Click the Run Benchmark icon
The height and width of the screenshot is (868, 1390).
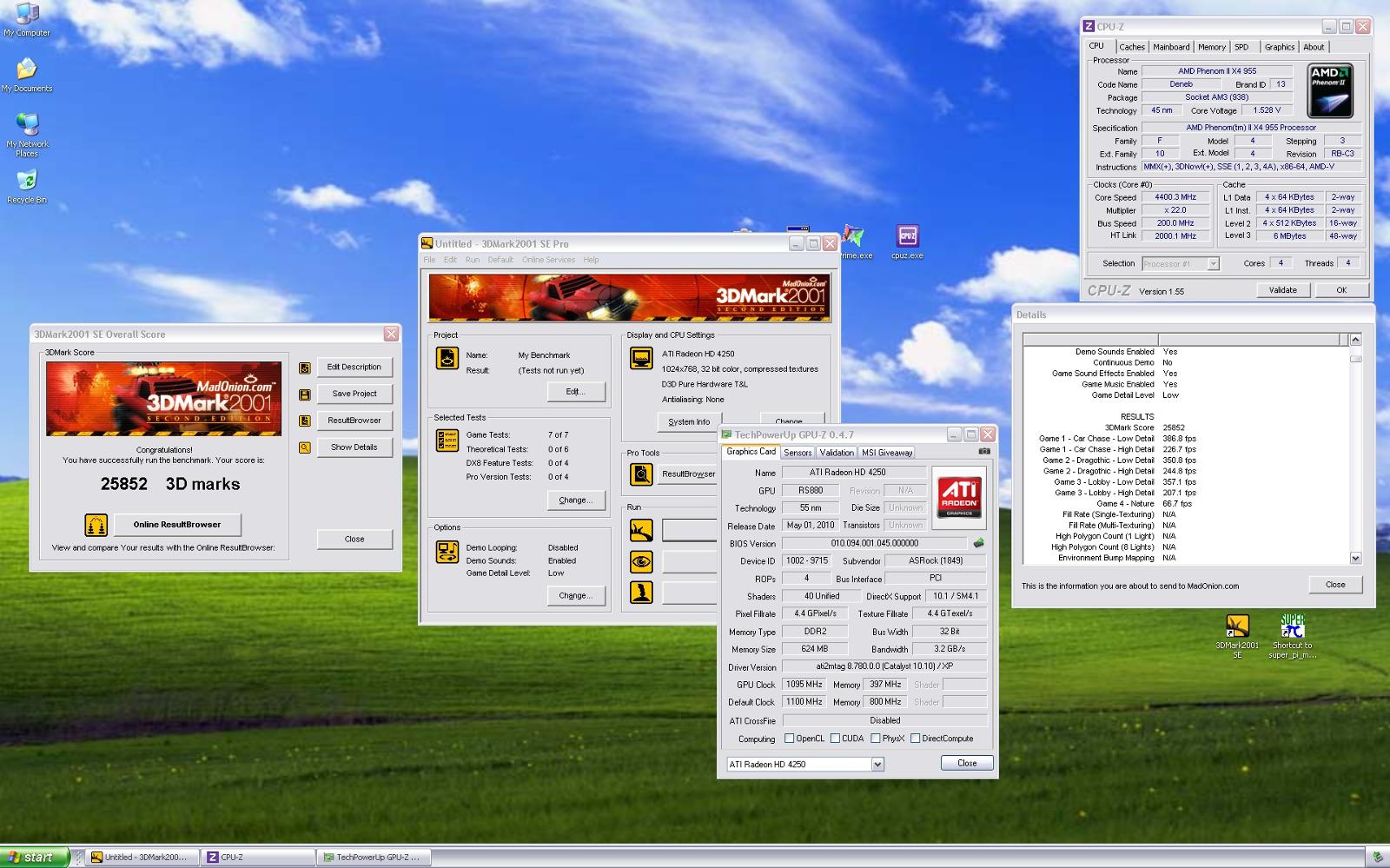(641, 530)
